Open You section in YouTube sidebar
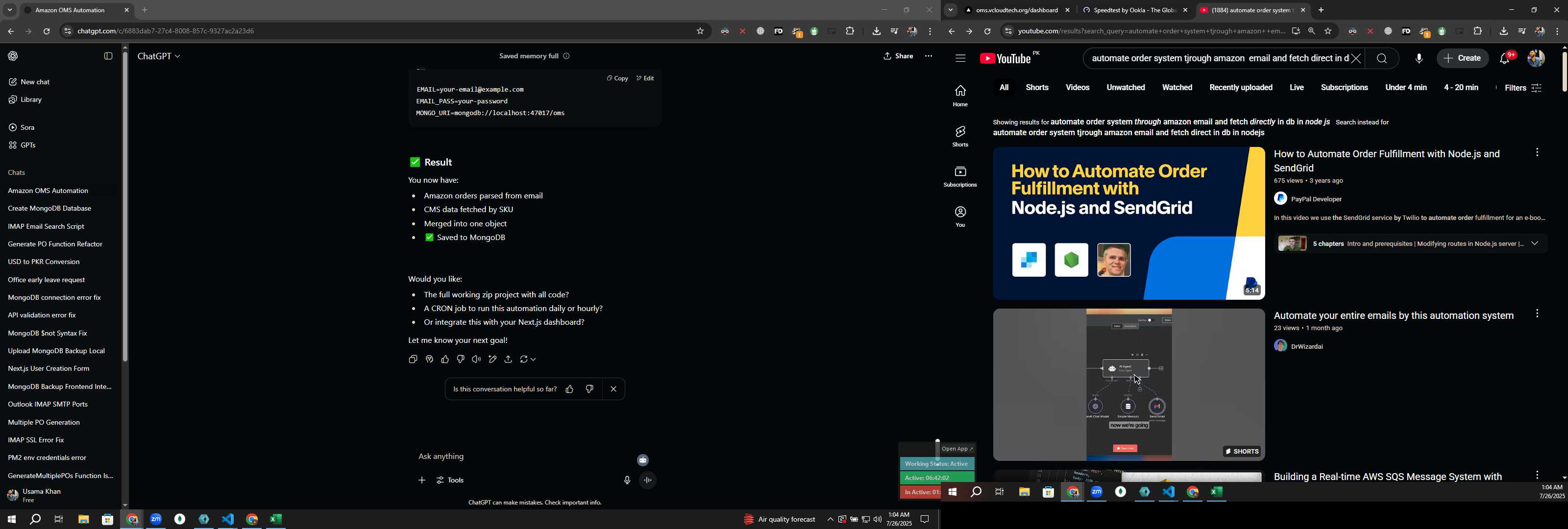The height and width of the screenshot is (529, 1568). coord(960,216)
